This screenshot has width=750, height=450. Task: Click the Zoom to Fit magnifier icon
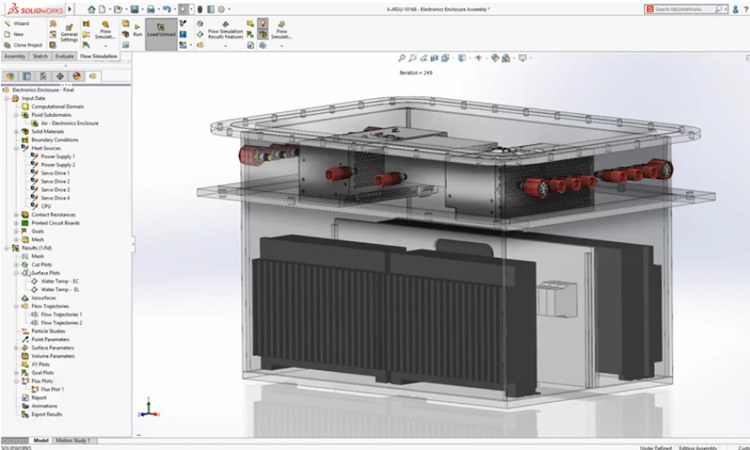tap(402, 59)
